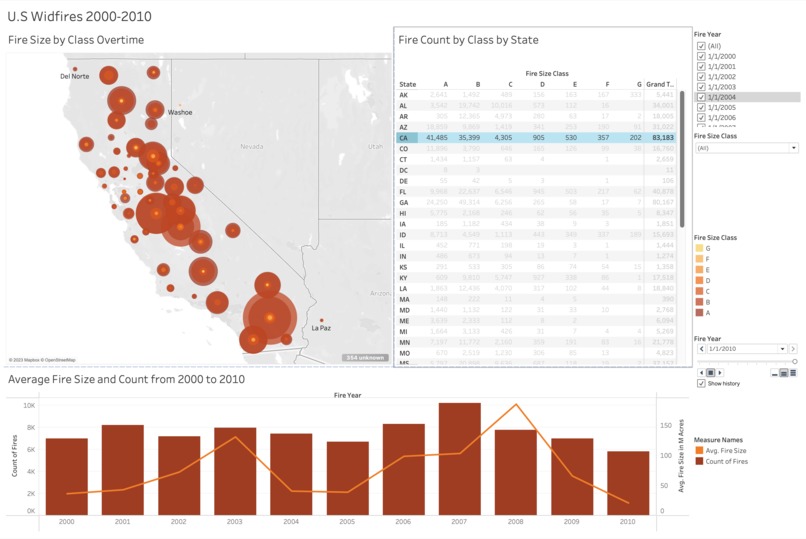Image resolution: width=806 pixels, height=539 pixels.
Task: Uncheck the 1/1/2003 fire year filter
Action: click(701, 87)
